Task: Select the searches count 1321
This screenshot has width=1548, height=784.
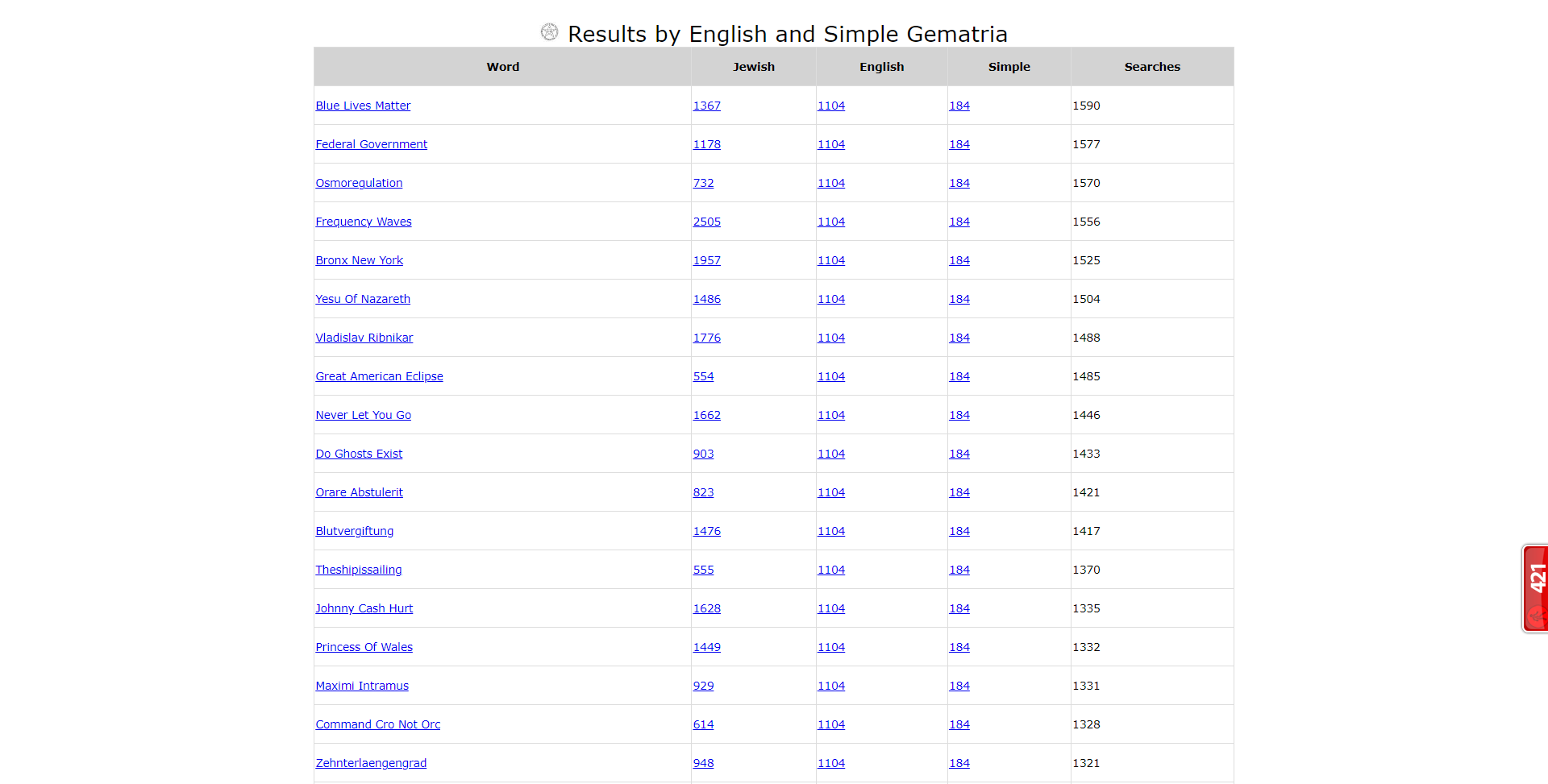Action: [1086, 763]
